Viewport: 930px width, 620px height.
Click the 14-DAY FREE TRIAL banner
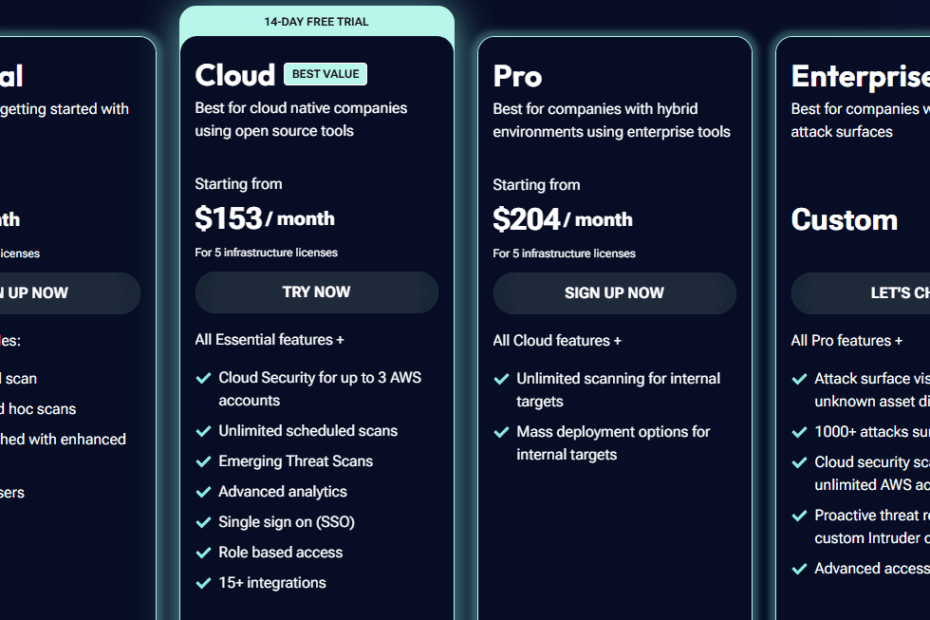317,22
